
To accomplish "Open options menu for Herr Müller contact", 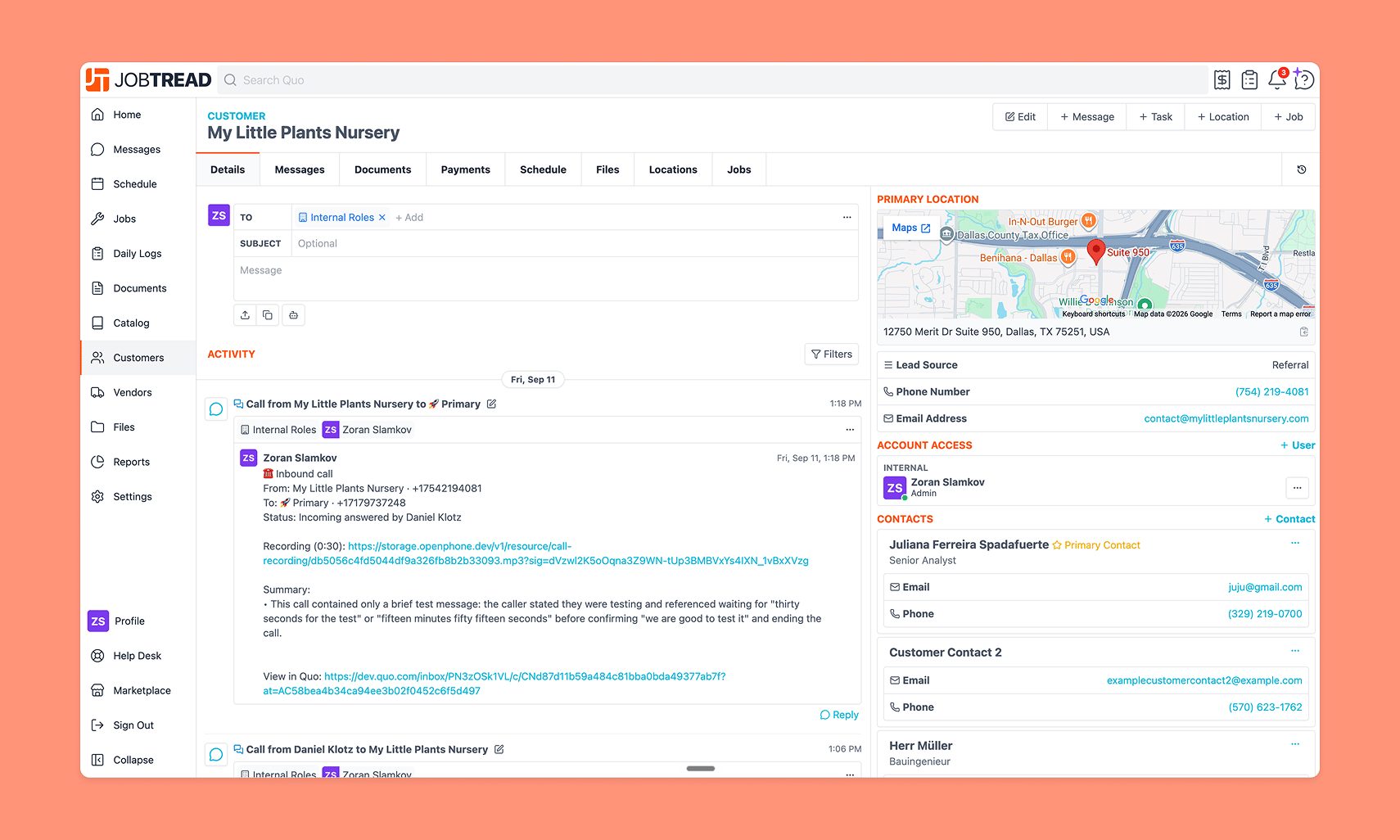I will (1295, 744).
